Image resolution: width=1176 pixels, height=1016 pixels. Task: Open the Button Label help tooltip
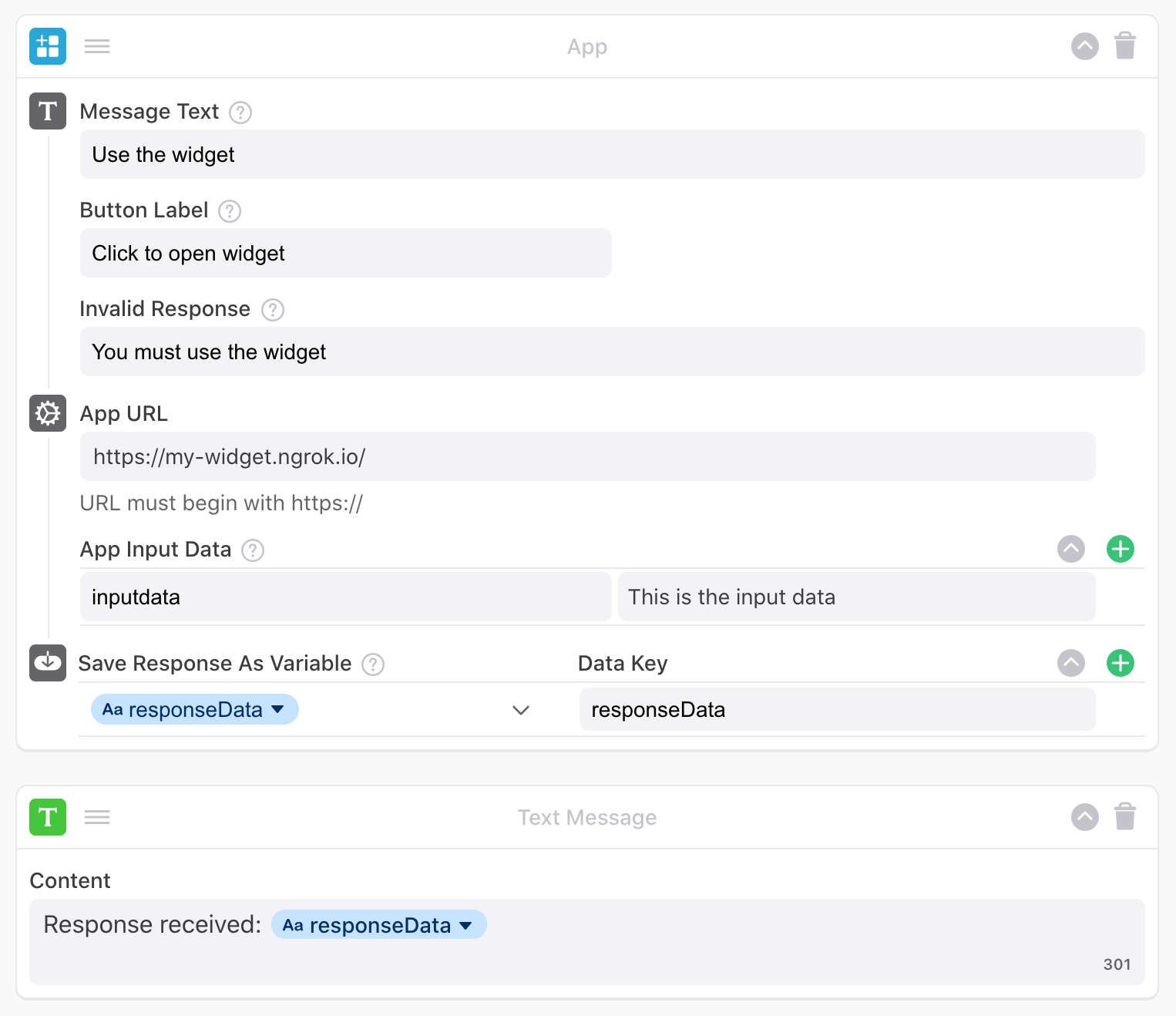[229, 211]
